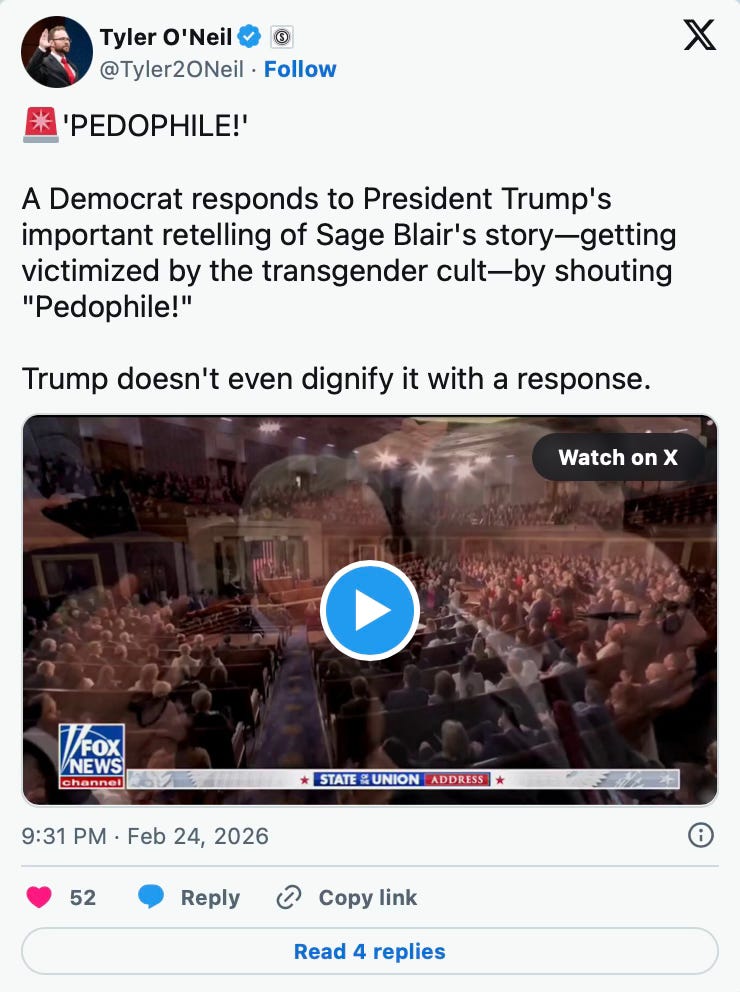740x992 pixels.
Task: Like the post with the heart icon
Action: point(39,897)
